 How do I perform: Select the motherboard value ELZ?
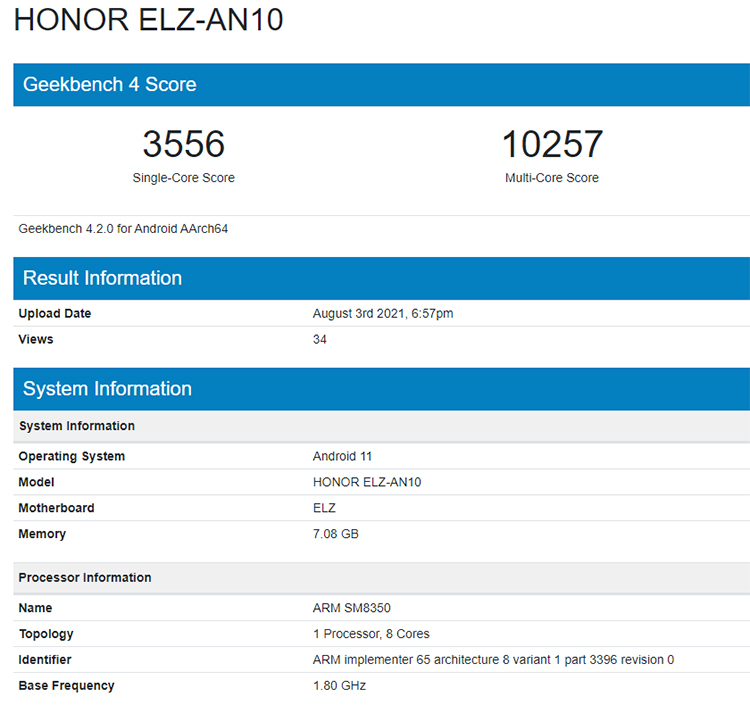pyautogui.click(x=324, y=508)
